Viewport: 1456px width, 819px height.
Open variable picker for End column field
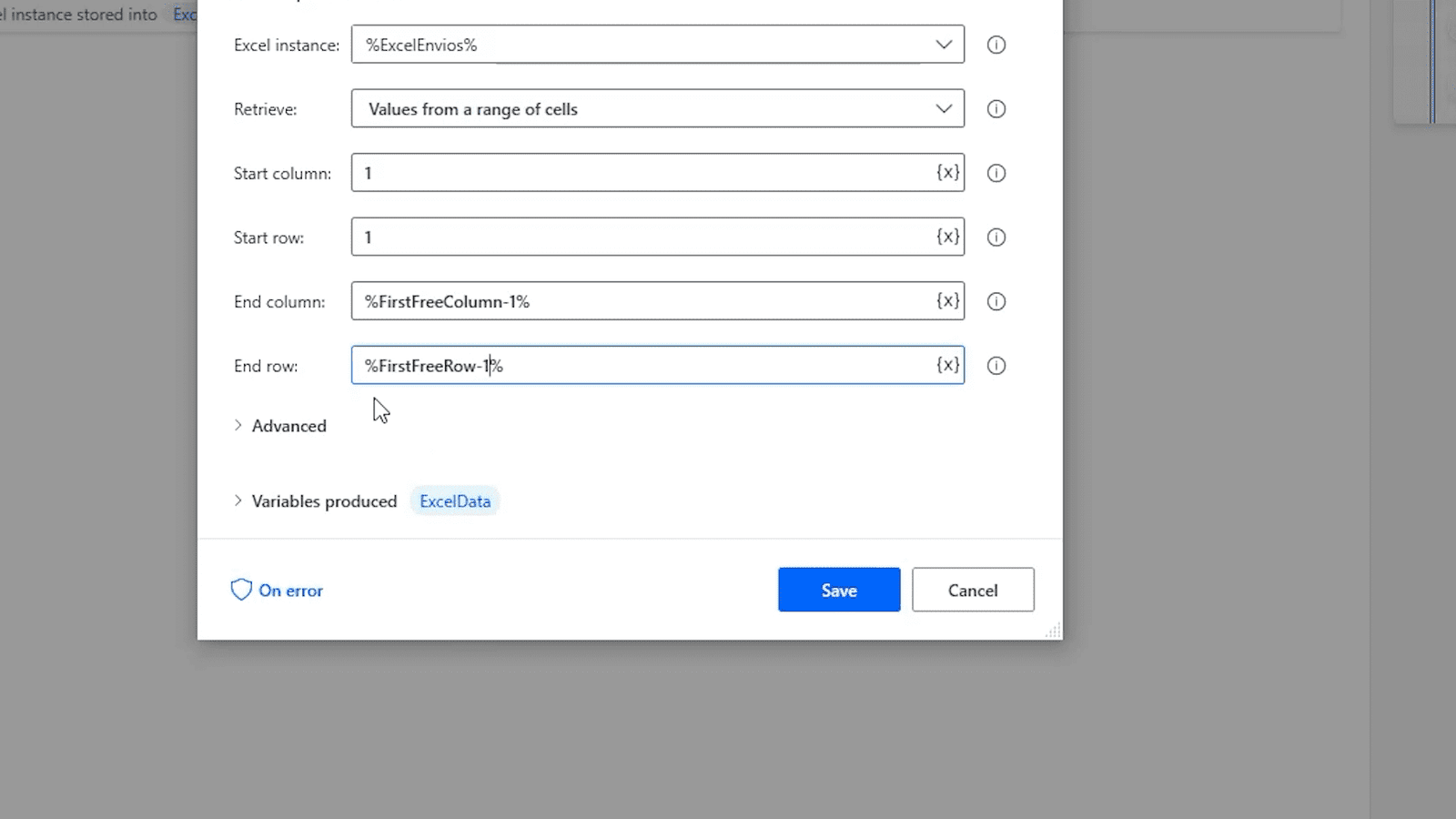point(948,301)
